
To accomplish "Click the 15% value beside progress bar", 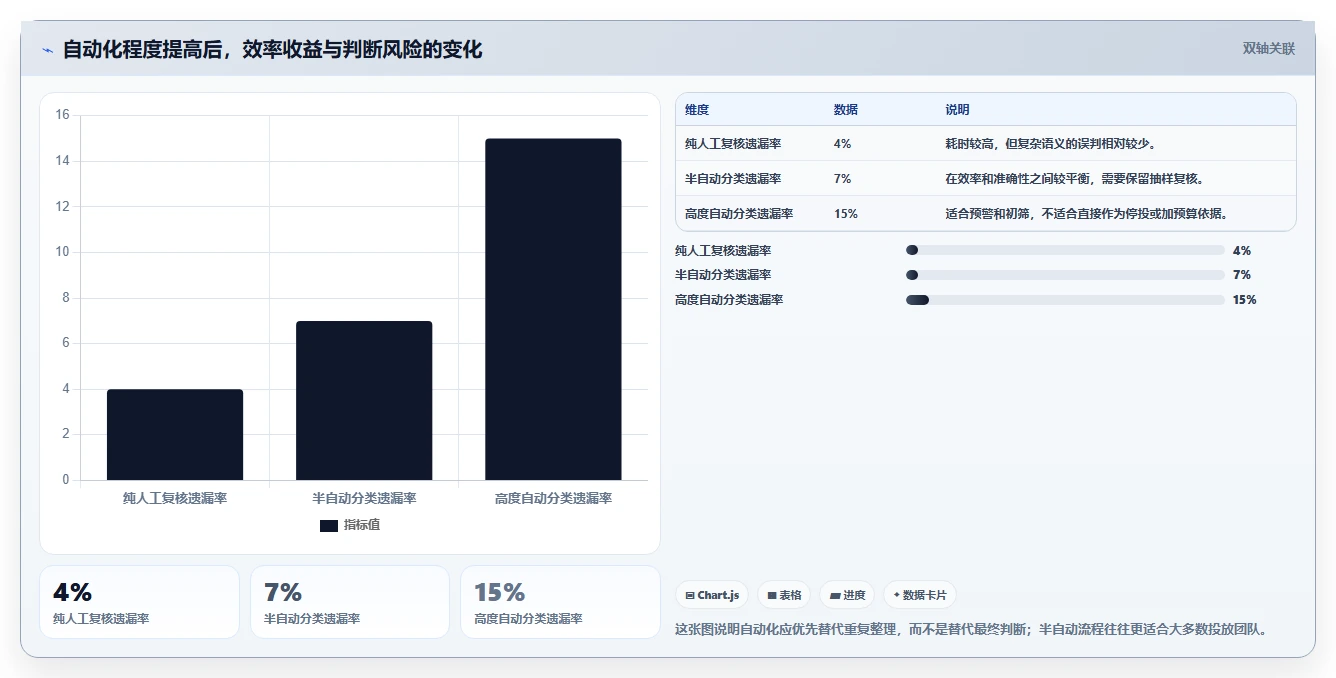I will [x=1245, y=300].
